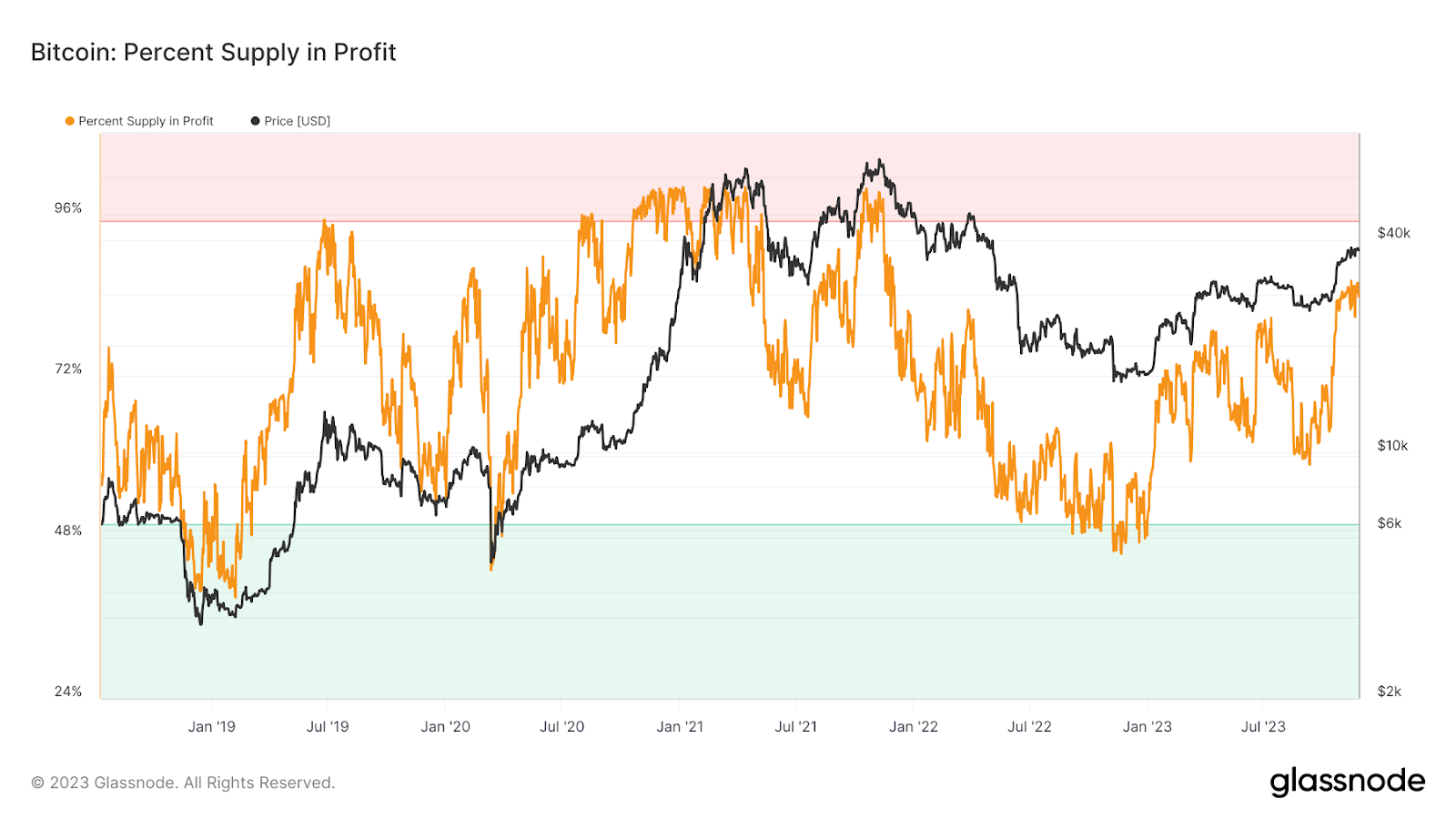Click the Jan '23 date label
Screen dimensions: 1456x819
tap(1147, 726)
